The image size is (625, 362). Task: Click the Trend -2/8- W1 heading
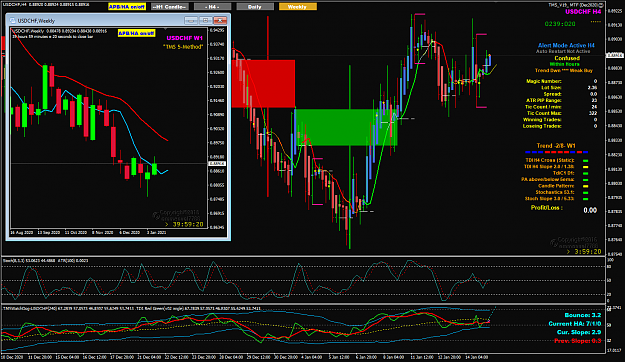[556, 146]
